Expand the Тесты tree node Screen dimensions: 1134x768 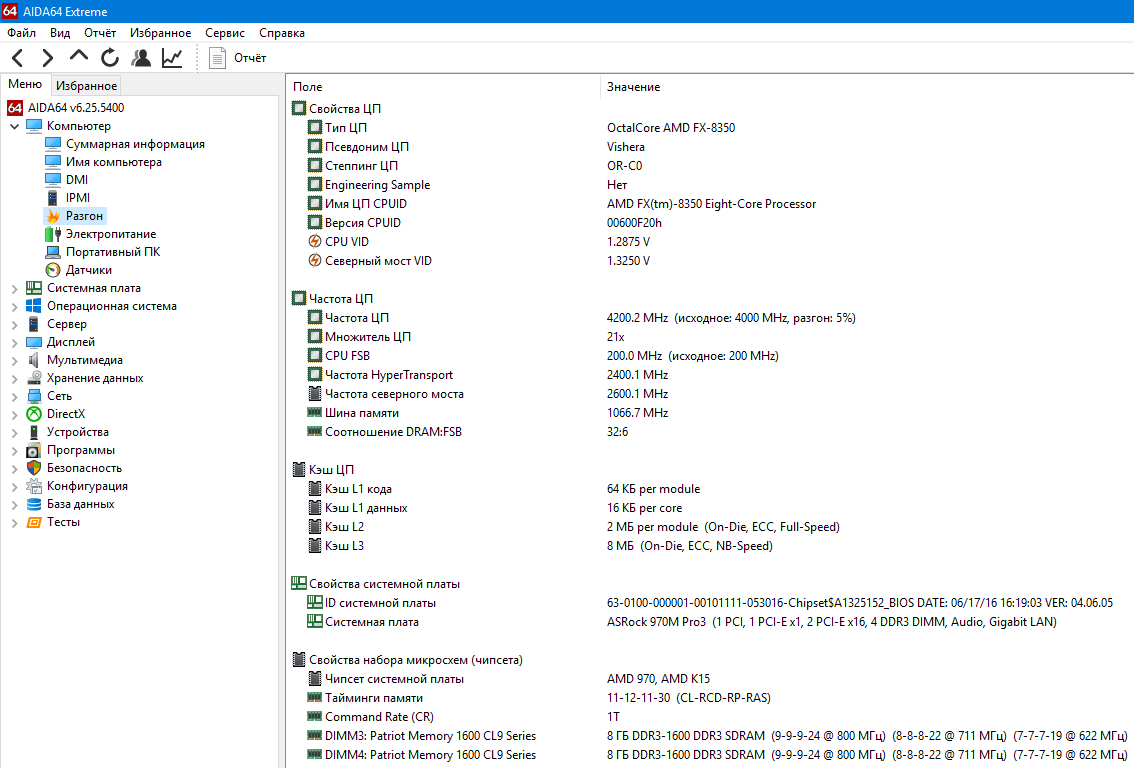point(14,522)
